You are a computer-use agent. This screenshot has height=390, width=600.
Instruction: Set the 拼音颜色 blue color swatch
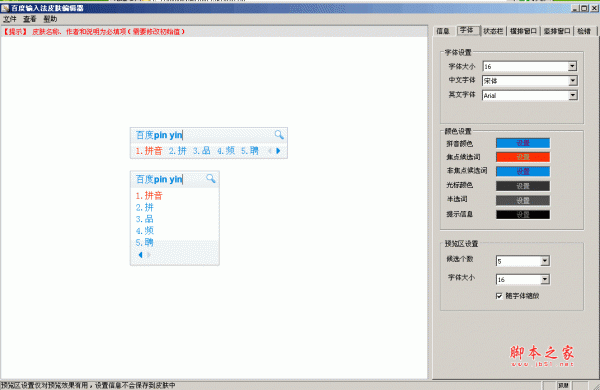pyautogui.click(x=523, y=143)
